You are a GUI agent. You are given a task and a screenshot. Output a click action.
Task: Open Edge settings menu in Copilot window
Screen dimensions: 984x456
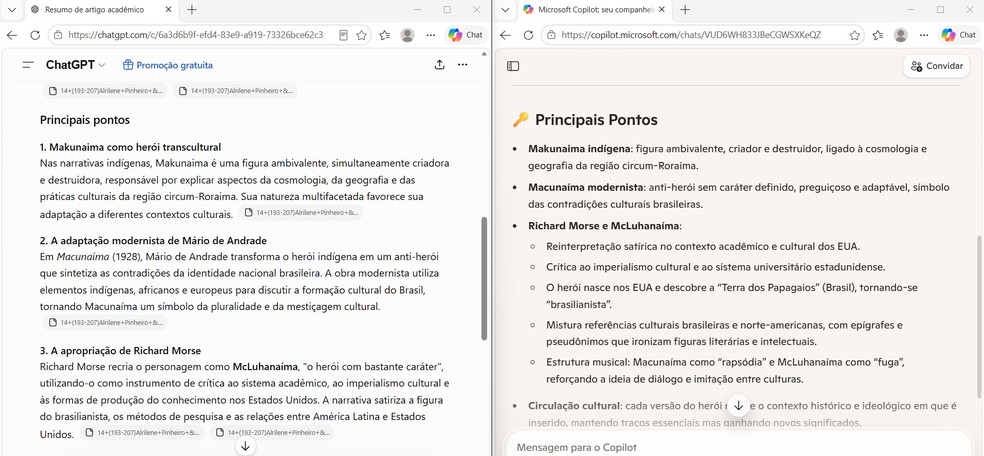924,35
